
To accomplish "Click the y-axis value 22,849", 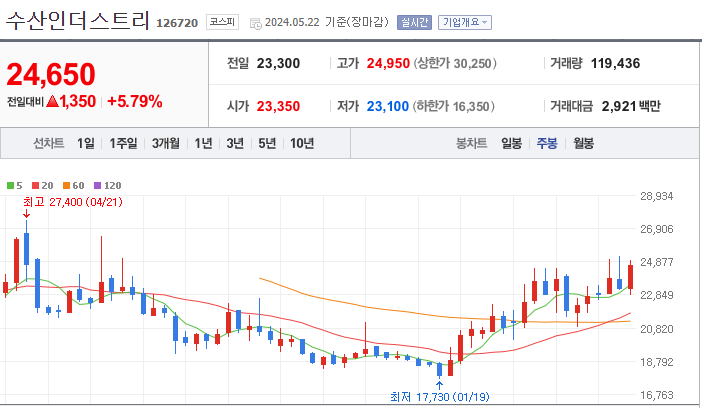I will (657, 295).
